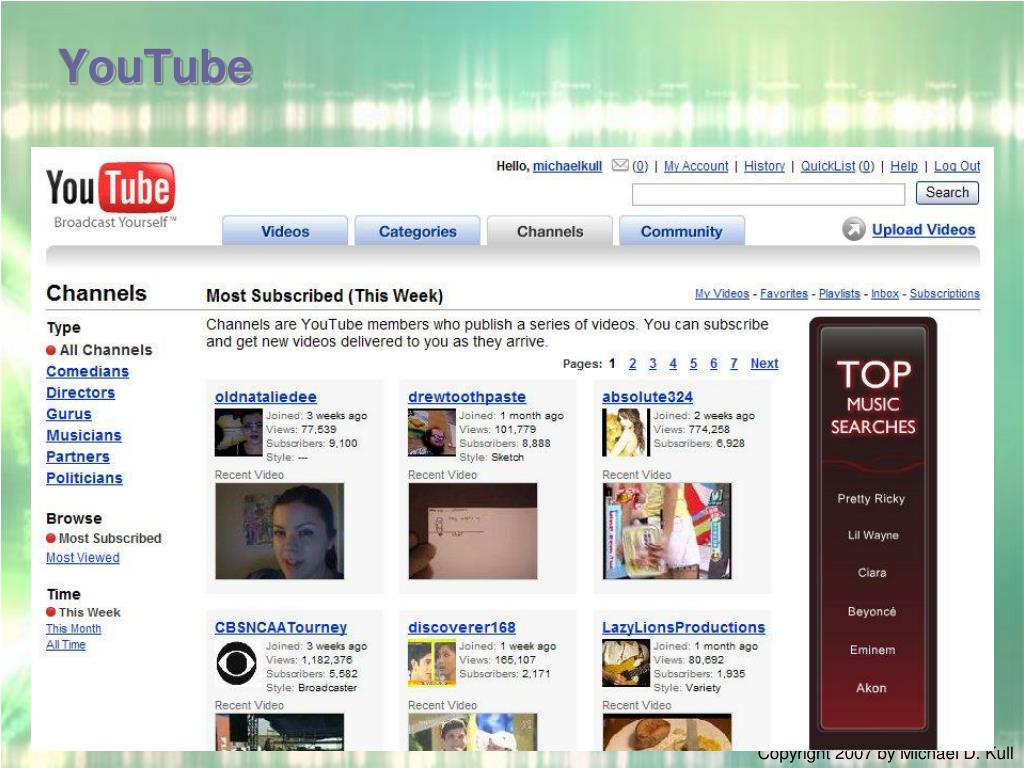1024x768 pixels.
Task: Open the Playlists link
Action: point(840,294)
